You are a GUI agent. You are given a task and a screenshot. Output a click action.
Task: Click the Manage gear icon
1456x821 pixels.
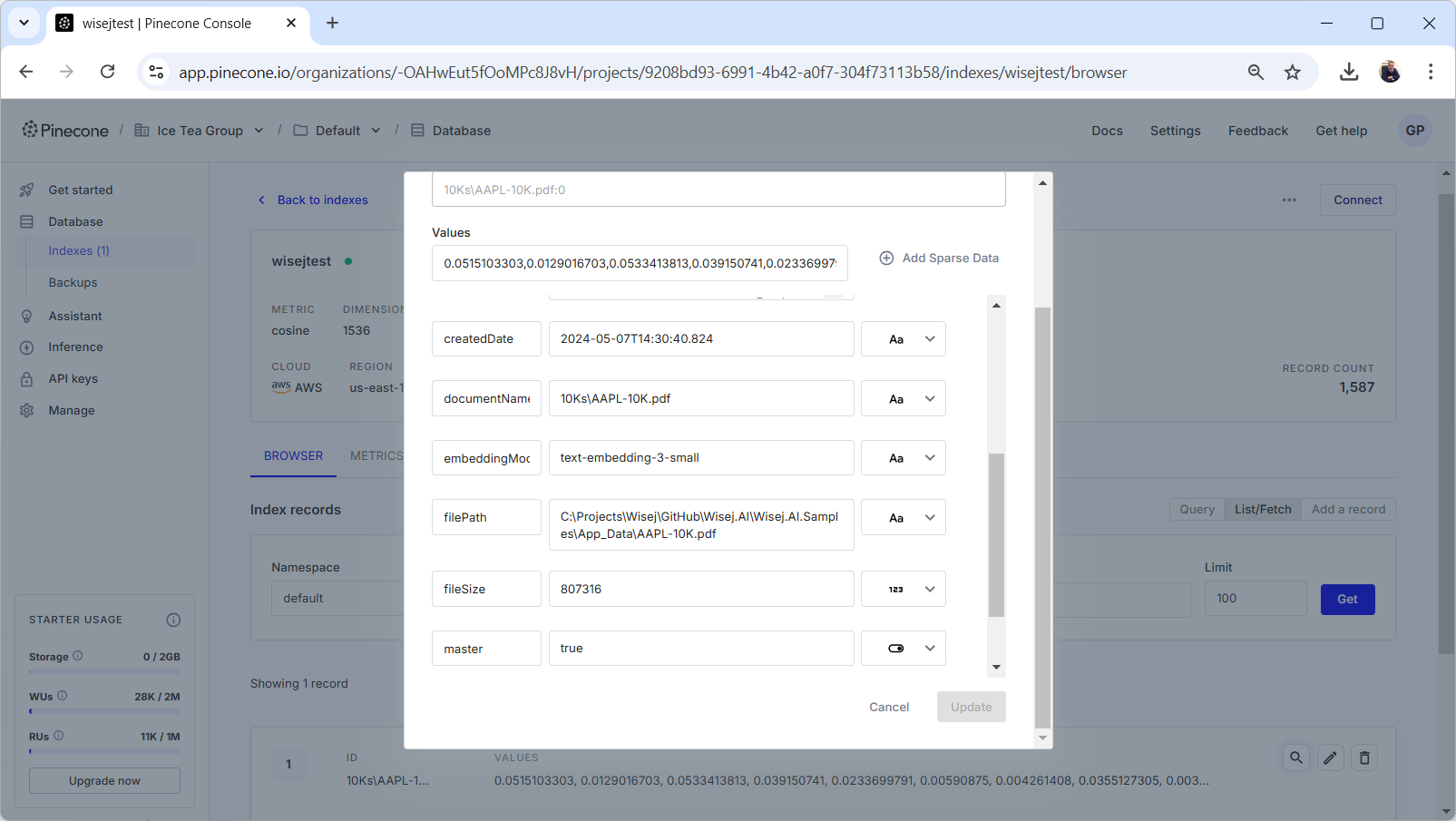[x=27, y=411]
